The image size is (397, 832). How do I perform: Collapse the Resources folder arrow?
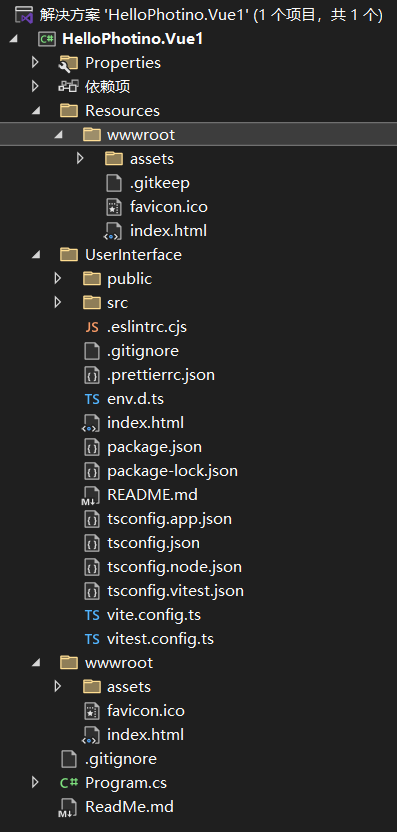36,111
